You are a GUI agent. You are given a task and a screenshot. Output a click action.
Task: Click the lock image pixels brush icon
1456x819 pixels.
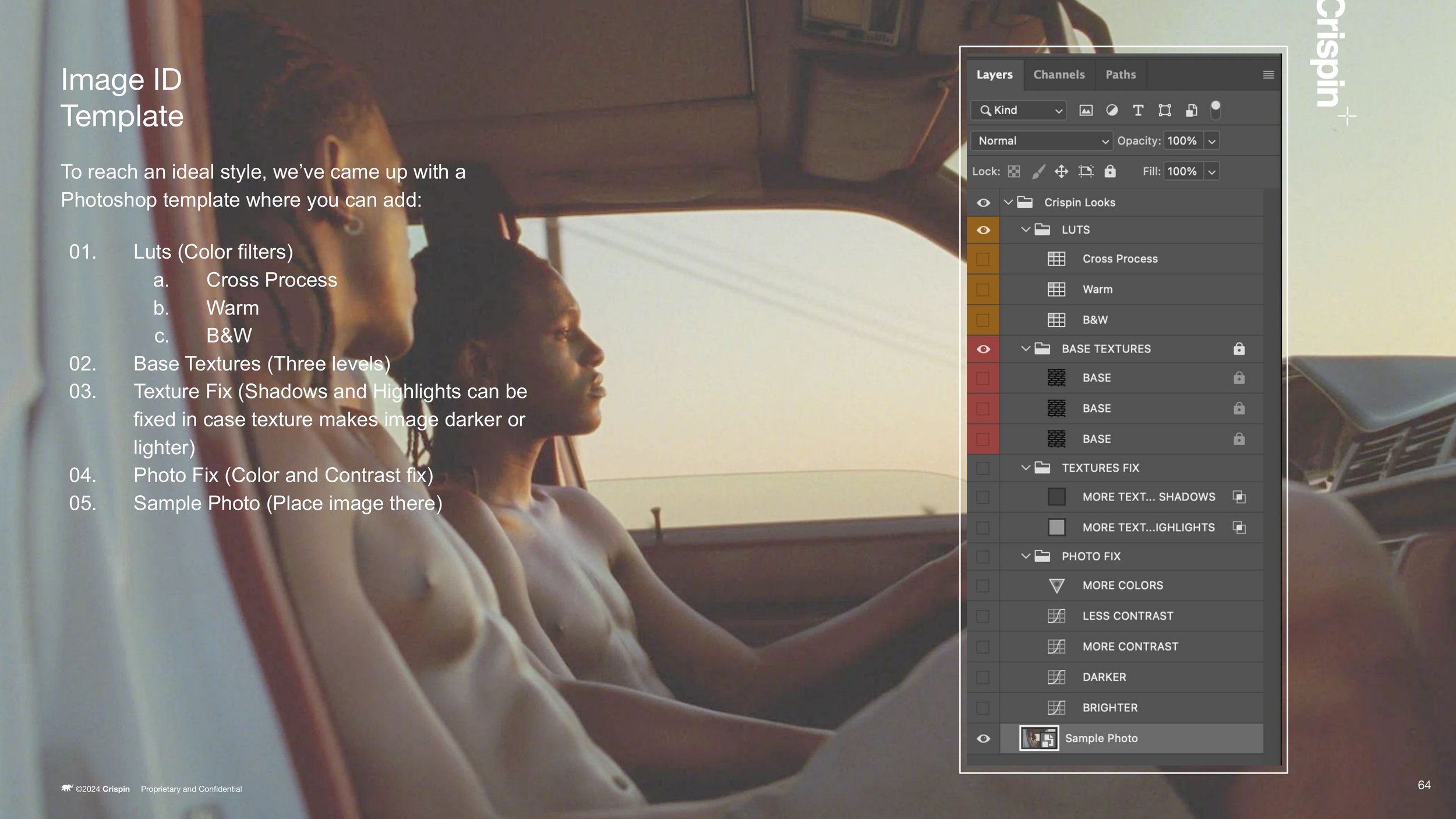1038,171
